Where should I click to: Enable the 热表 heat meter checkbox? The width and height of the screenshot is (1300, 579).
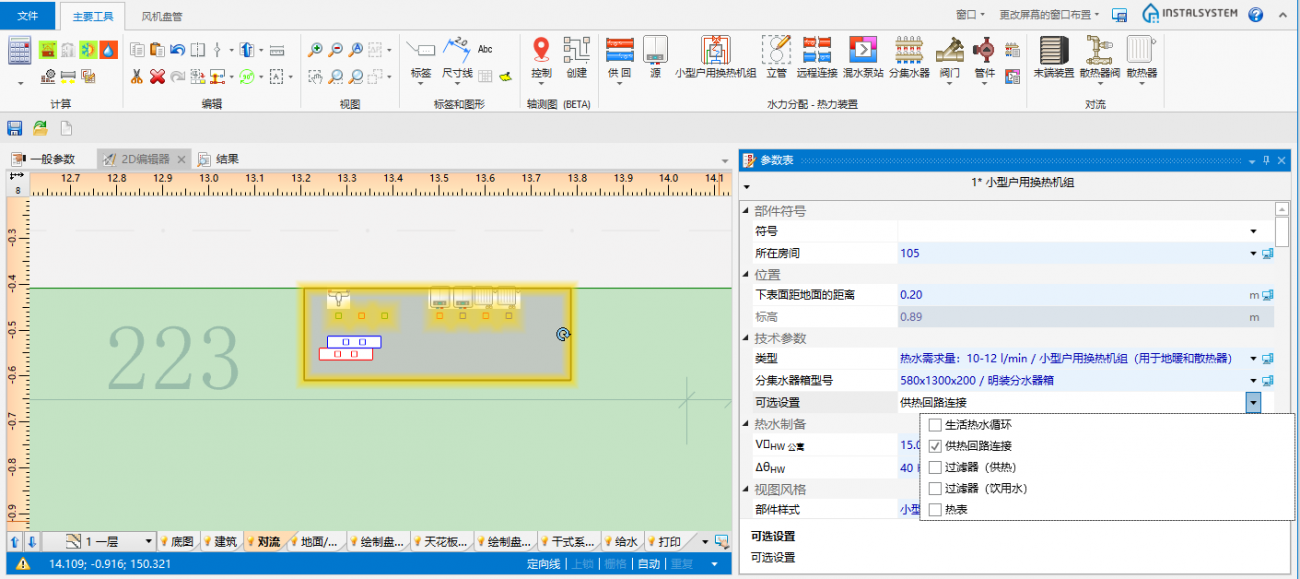pos(935,510)
